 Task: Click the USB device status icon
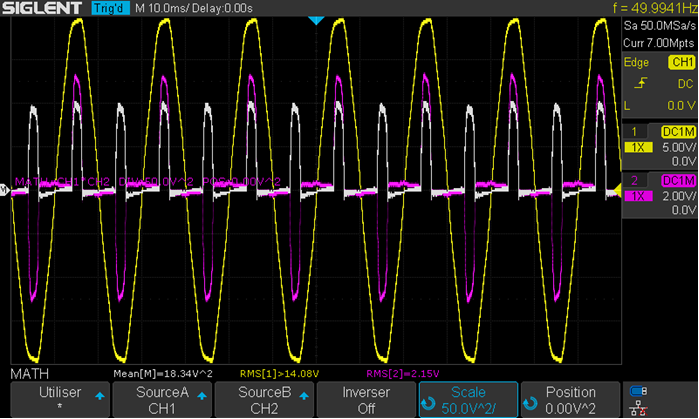638,391
